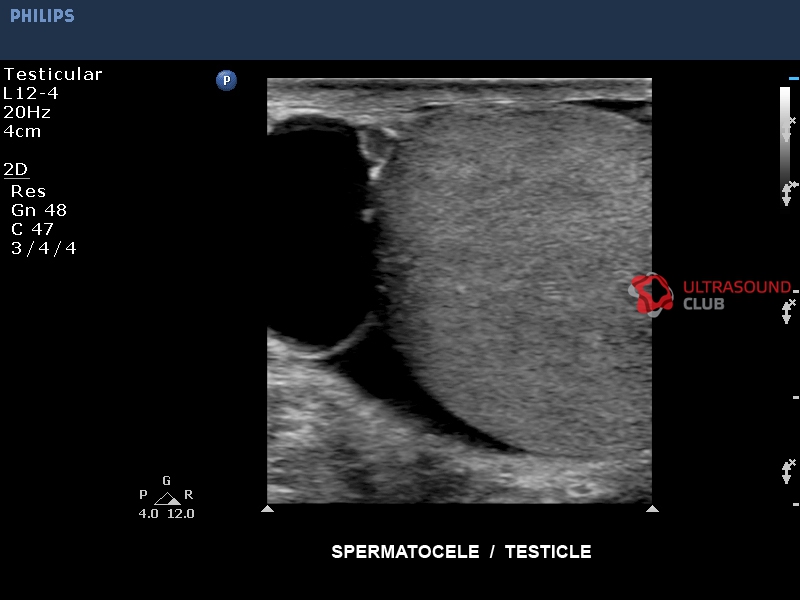This screenshot has height=600, width=800.
Task: Click the blue P preset icon
Action: click(226, 81)
